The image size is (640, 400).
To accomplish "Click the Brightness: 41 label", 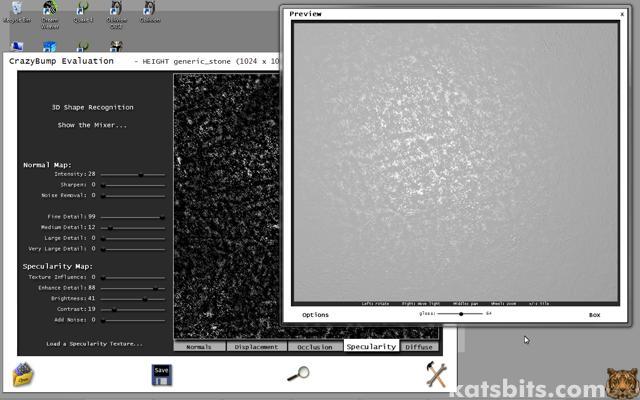I will click(x=73, y=298).
